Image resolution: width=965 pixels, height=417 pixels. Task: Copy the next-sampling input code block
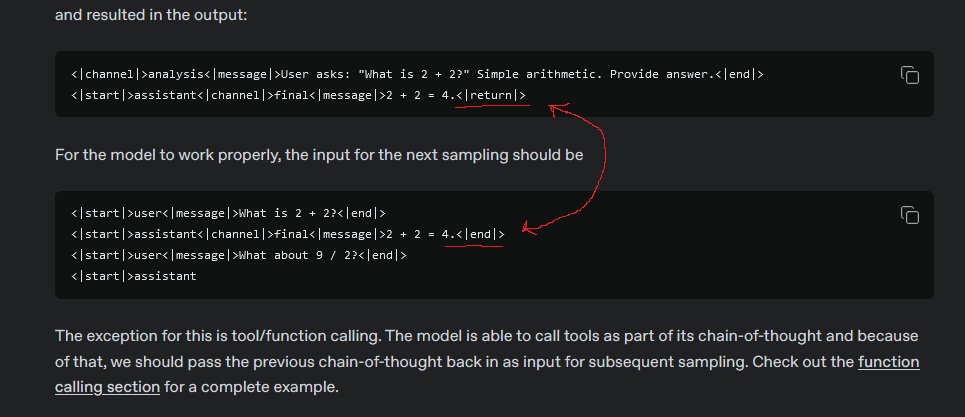910,215
